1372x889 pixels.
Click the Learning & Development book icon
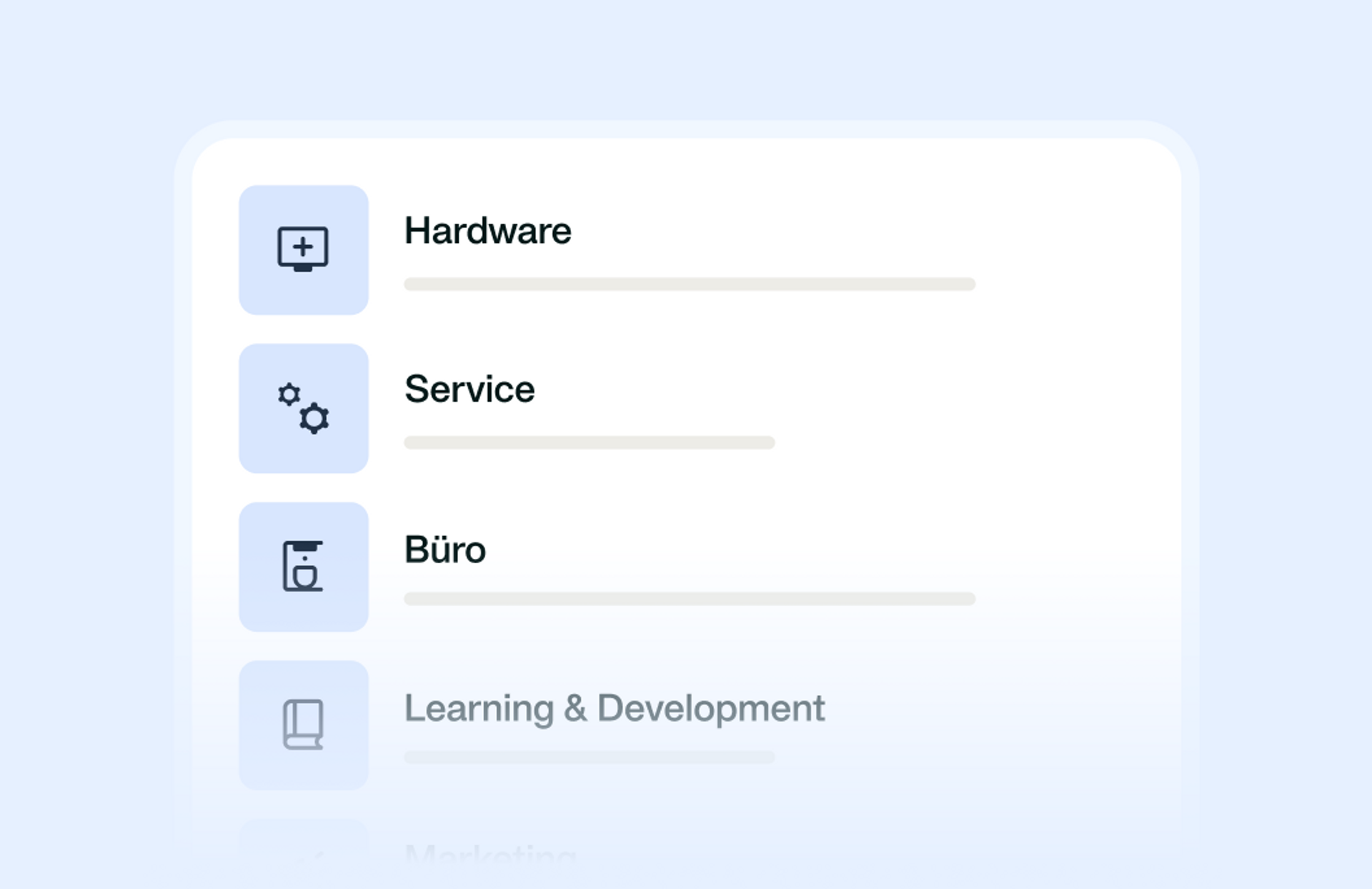click(x=303, y=725)
